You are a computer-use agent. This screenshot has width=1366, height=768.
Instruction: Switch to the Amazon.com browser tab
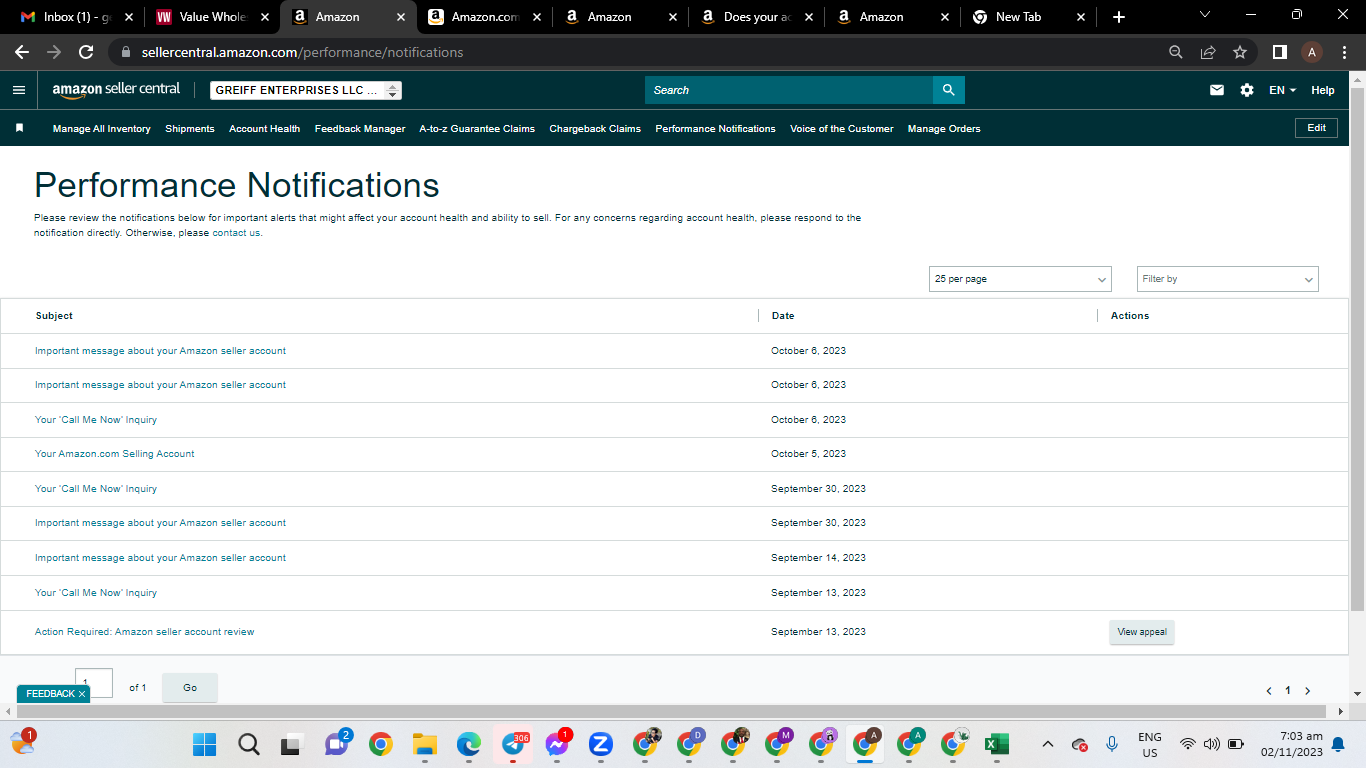(484, 17)
